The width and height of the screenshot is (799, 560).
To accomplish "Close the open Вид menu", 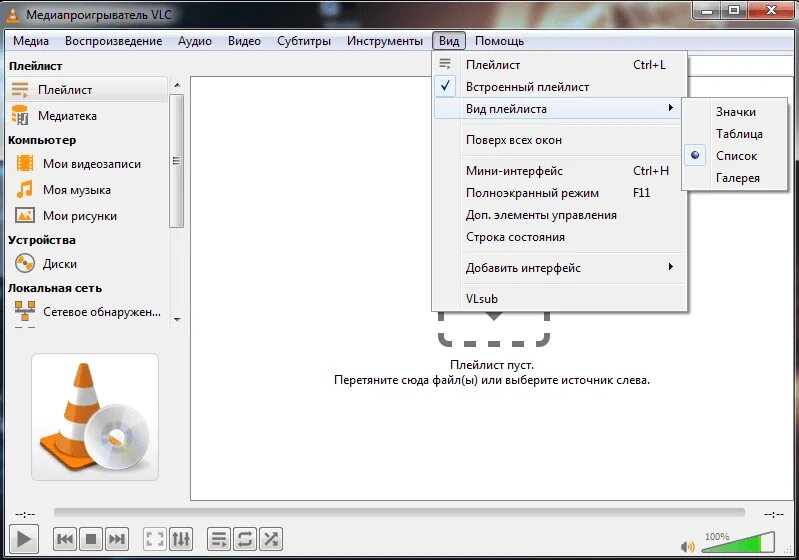I will [449, 41].
